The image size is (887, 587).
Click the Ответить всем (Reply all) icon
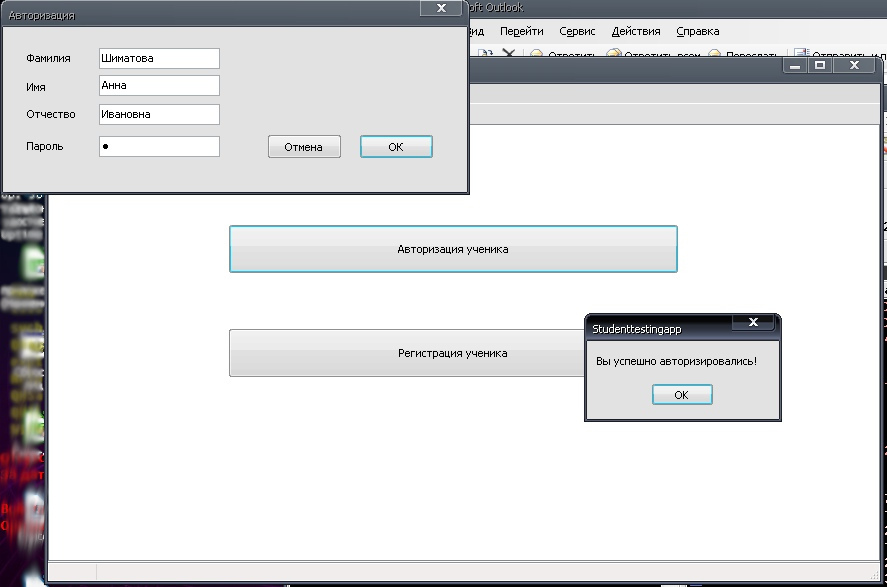tap(614, 55)
